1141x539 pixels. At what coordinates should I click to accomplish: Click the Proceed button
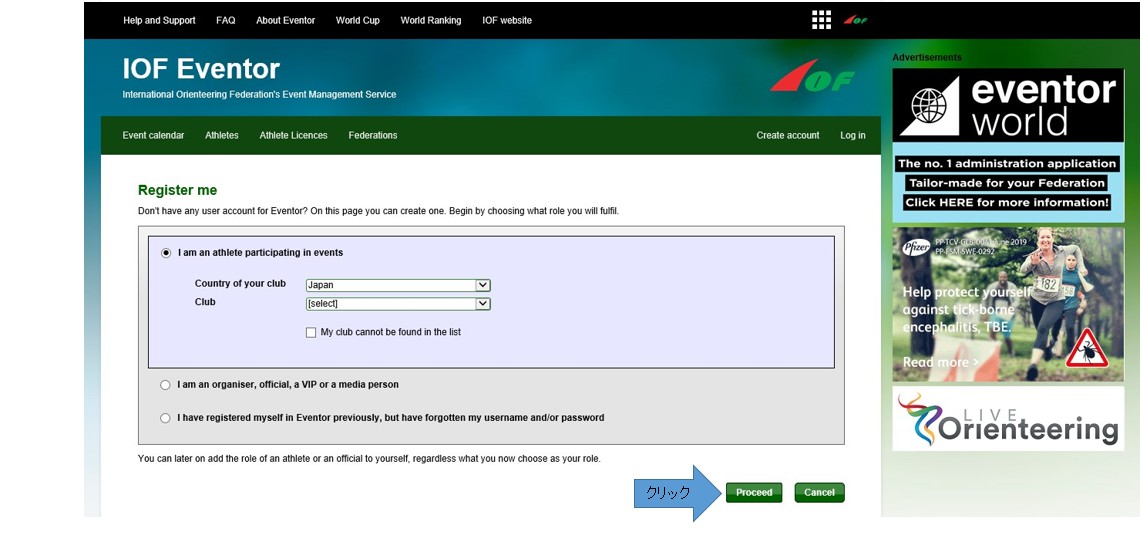click(754, 492)
